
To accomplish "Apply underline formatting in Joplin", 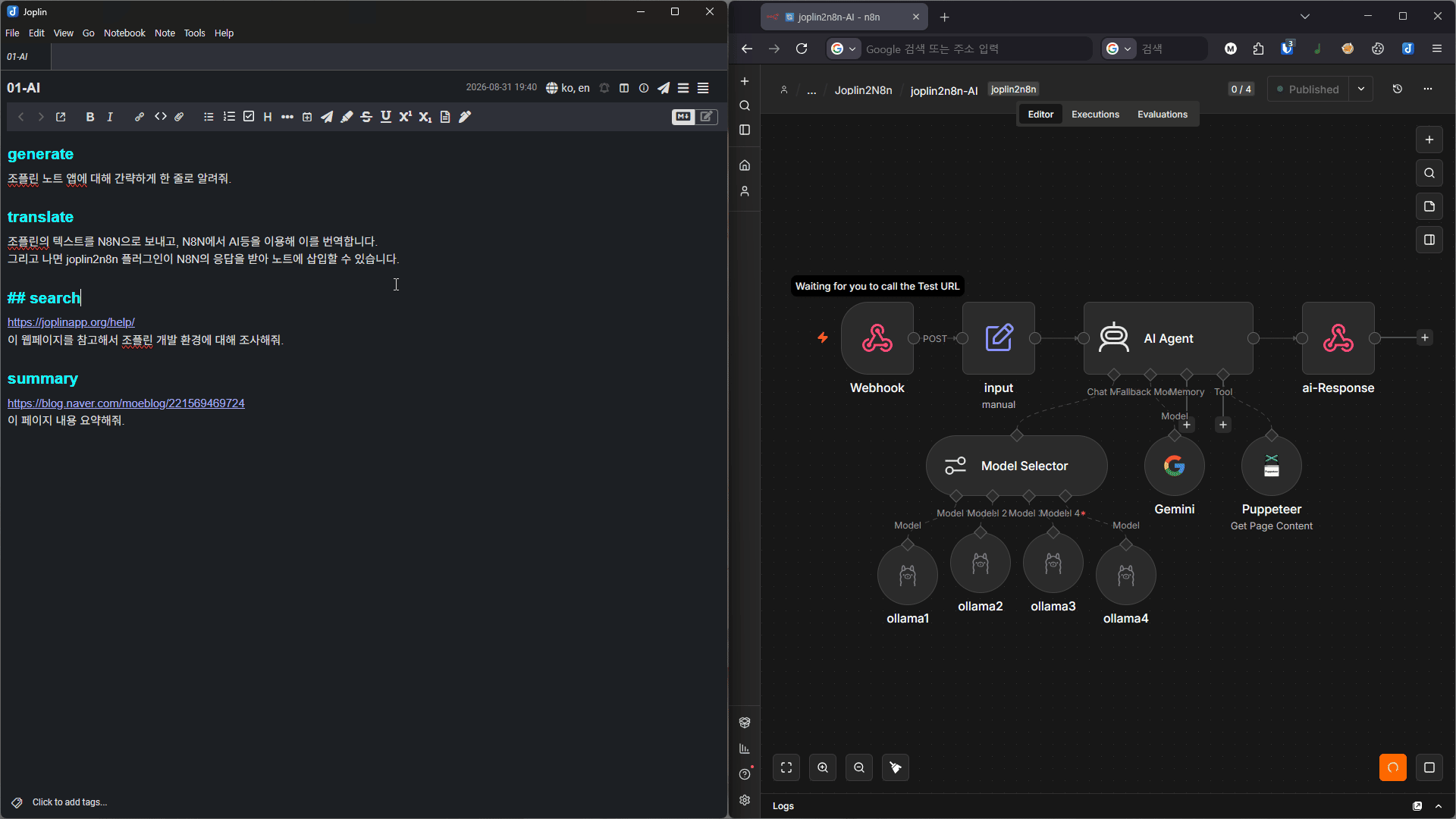I will click(386, 117).
